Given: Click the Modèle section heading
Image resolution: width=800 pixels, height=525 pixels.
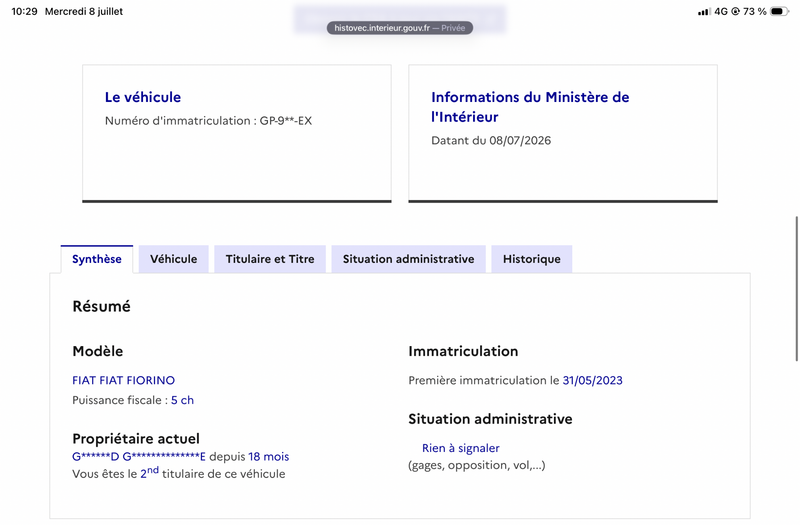Looking at the screenshot, I should pyautogui.click(x=97, y=351).
